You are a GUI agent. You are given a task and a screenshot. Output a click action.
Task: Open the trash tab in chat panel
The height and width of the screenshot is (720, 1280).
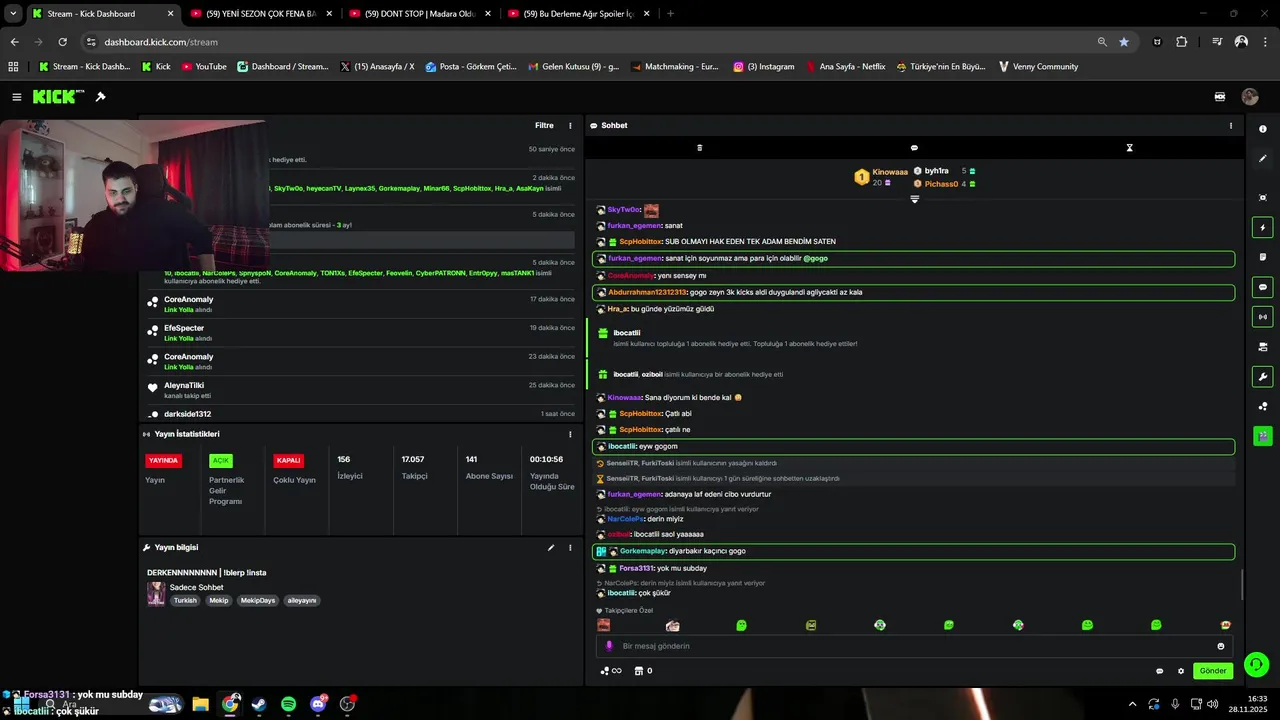click(699, 148)
